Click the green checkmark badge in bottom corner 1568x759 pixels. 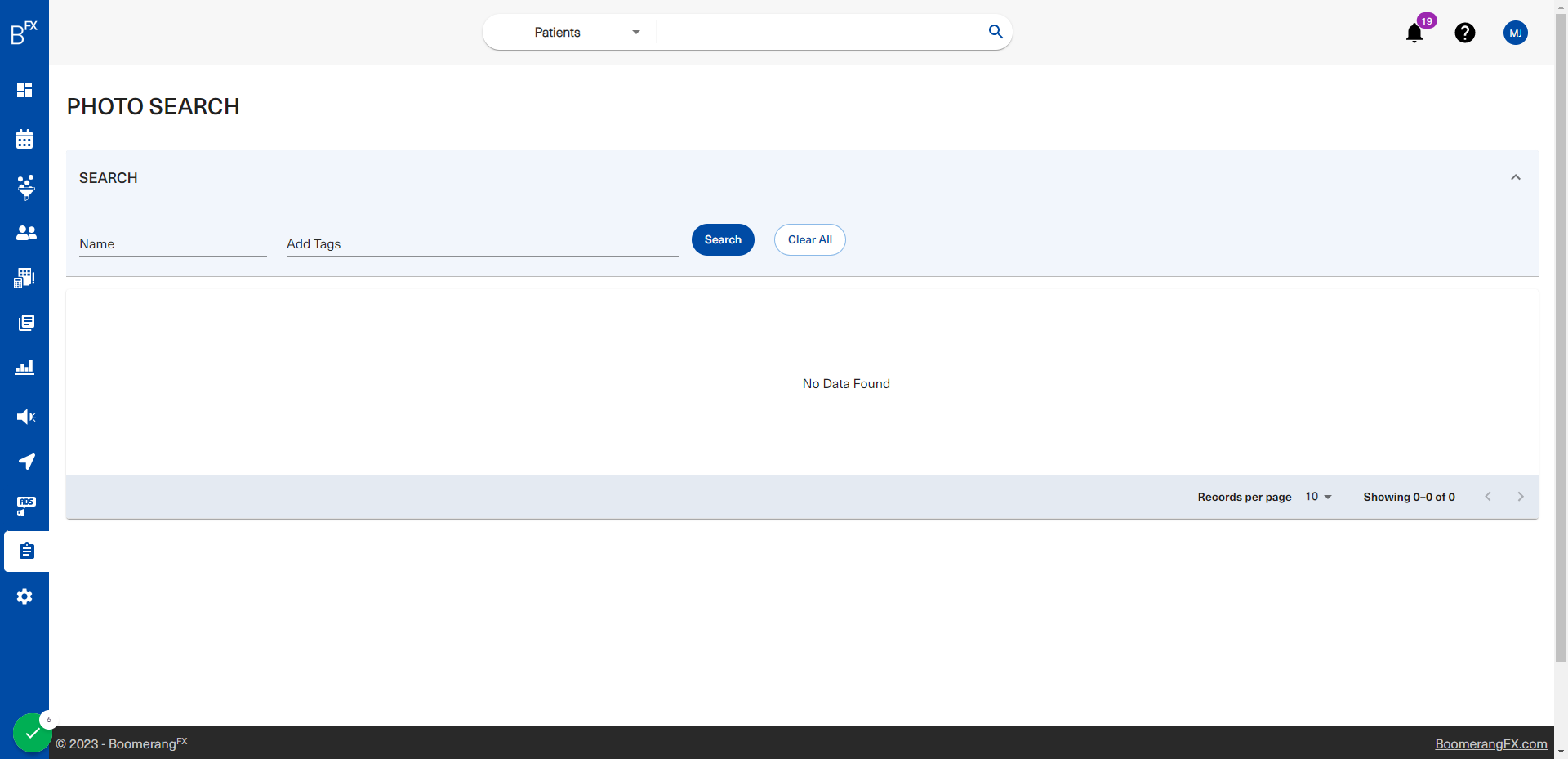tap(32, 733)
